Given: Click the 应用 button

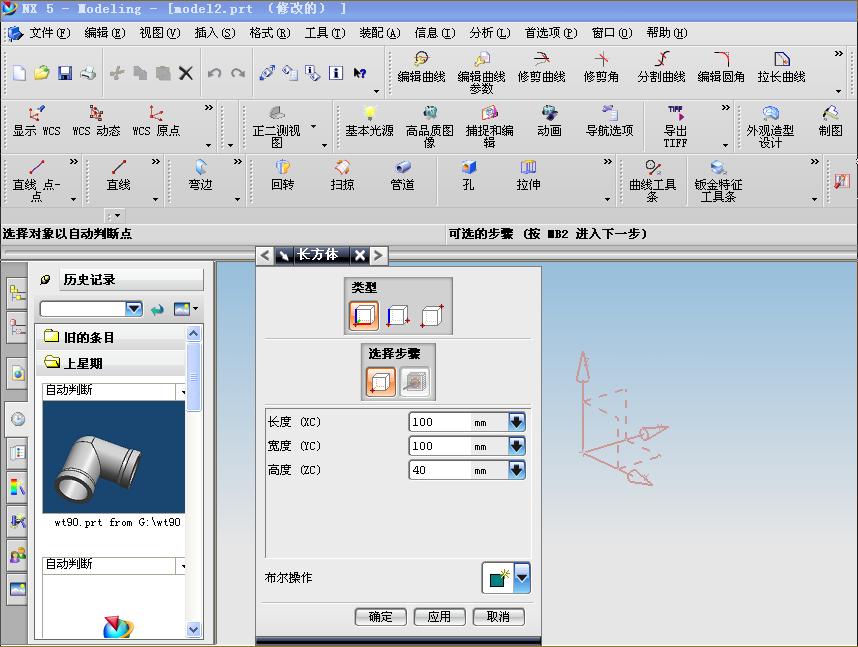Looking at the screenshot, I should tap(439, 617).
